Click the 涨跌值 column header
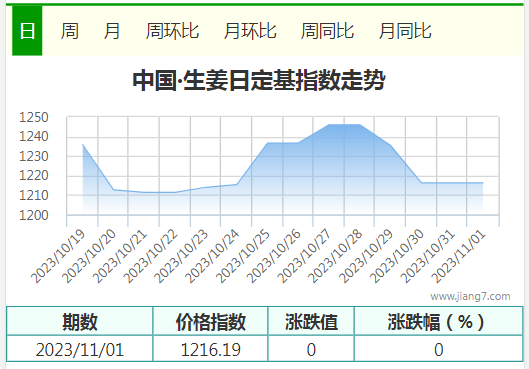This screenshot has height=369, width=529. (311, 321)
